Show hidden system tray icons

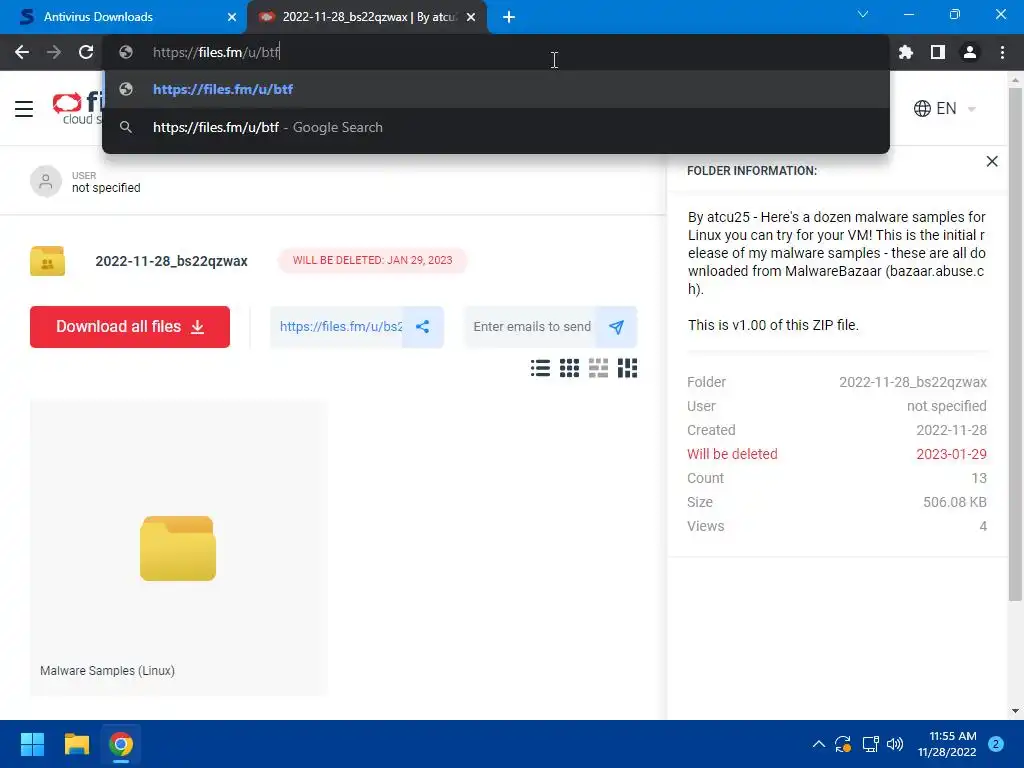click(x=818, y=744)
